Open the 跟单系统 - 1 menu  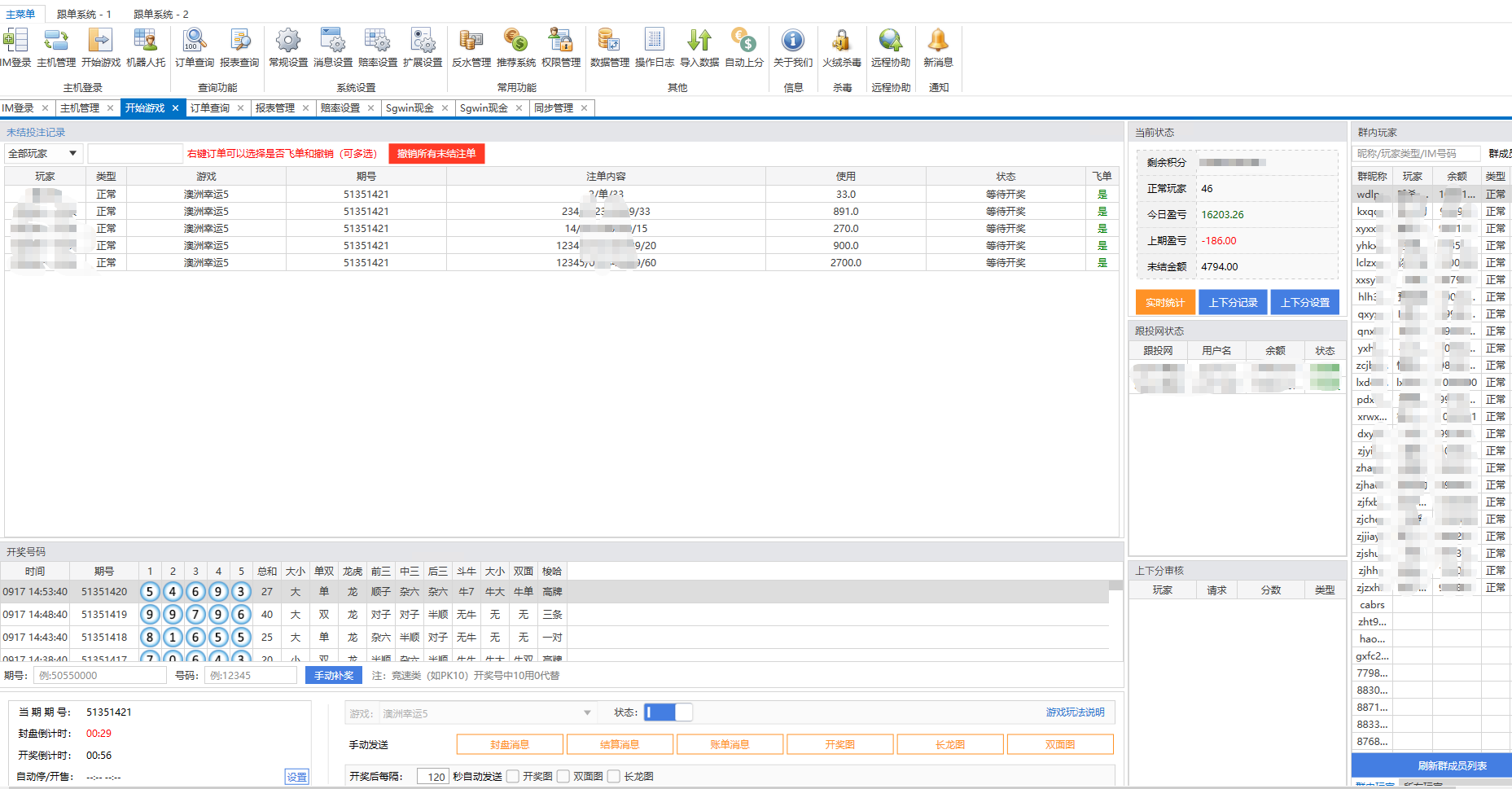(x=84, y=14)
